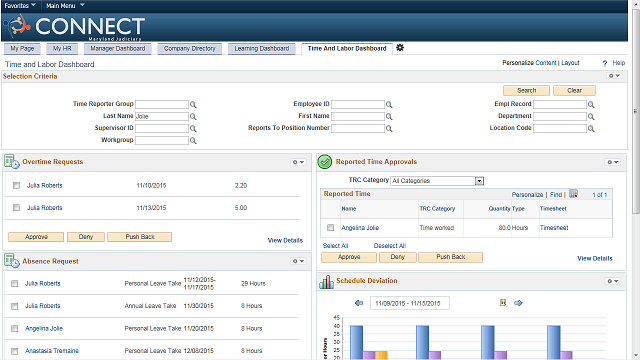The height and width of the screenshot is (360, 640).
Task: Open the Main Menu dropdown
Action: pos(65,5)
